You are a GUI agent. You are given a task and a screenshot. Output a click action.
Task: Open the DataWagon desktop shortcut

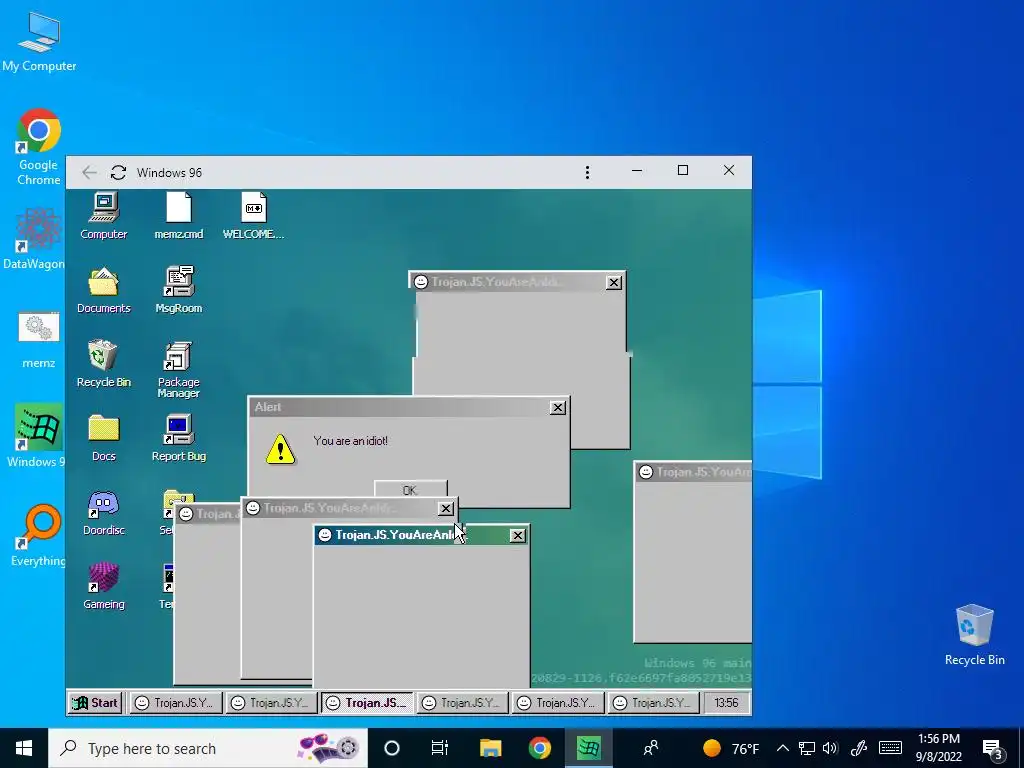point(34,239)
